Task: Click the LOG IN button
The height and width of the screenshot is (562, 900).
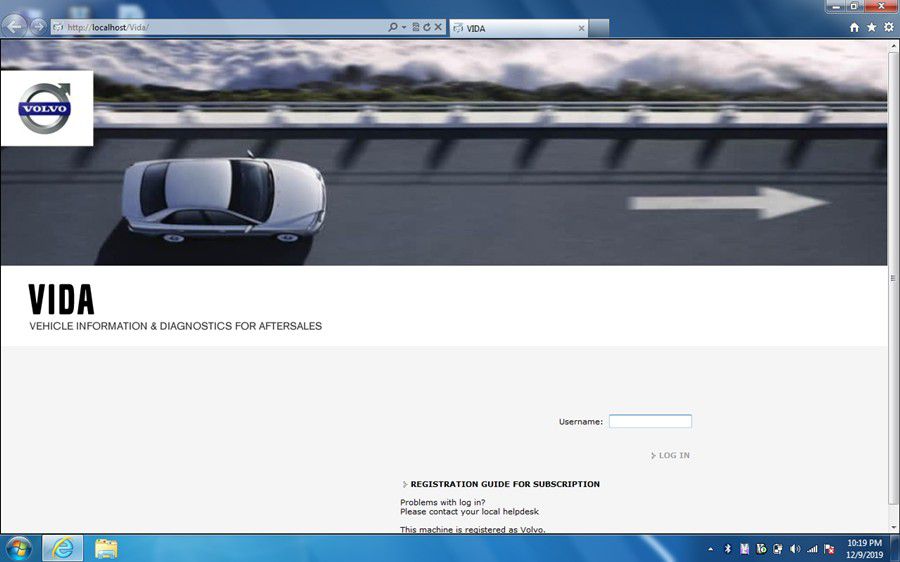Action: [673, 456]
